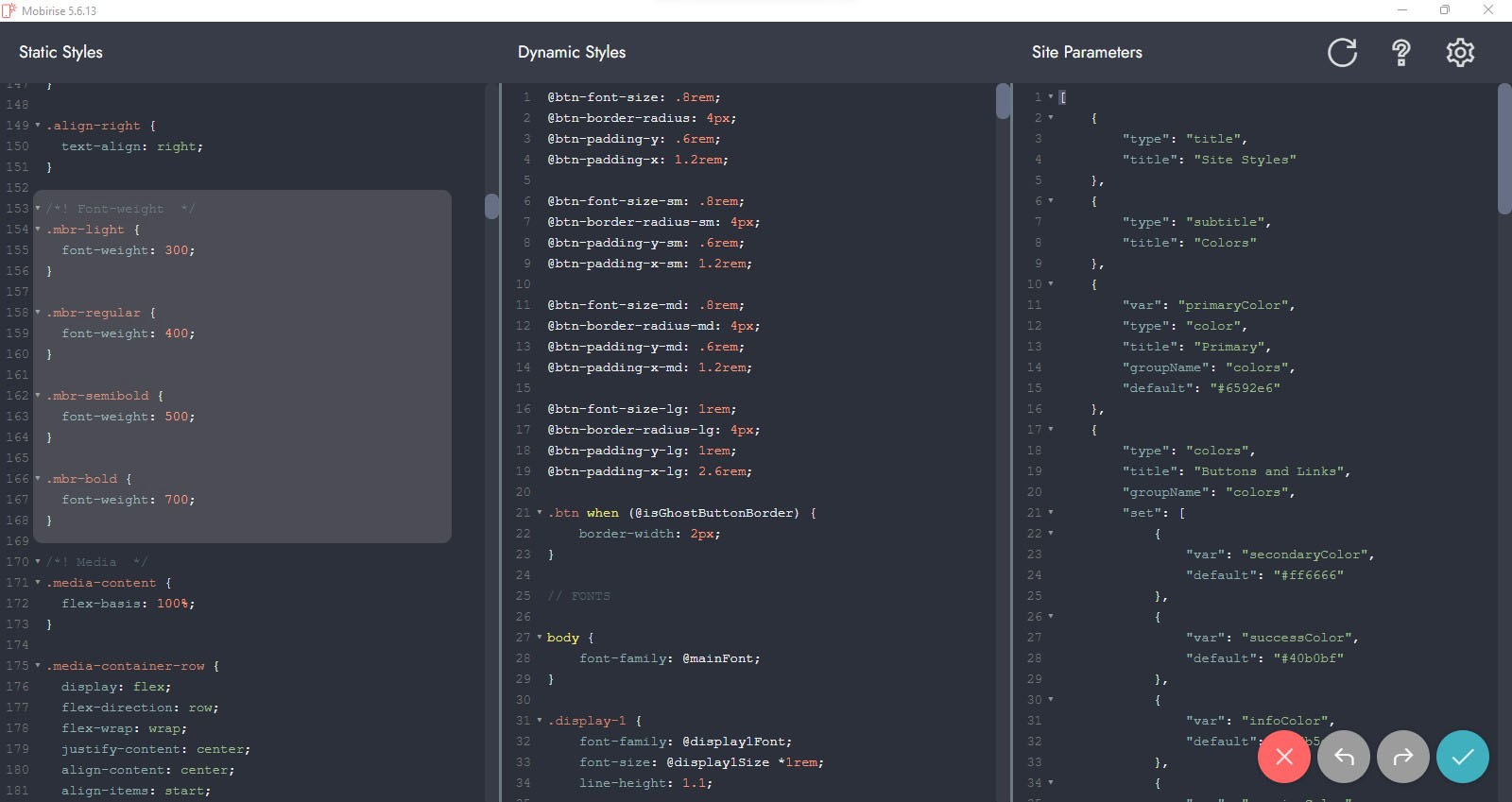Collapse the .mbr-light rule on line 154
Viewport: 1512px width, 802px height.
point(38,230)
